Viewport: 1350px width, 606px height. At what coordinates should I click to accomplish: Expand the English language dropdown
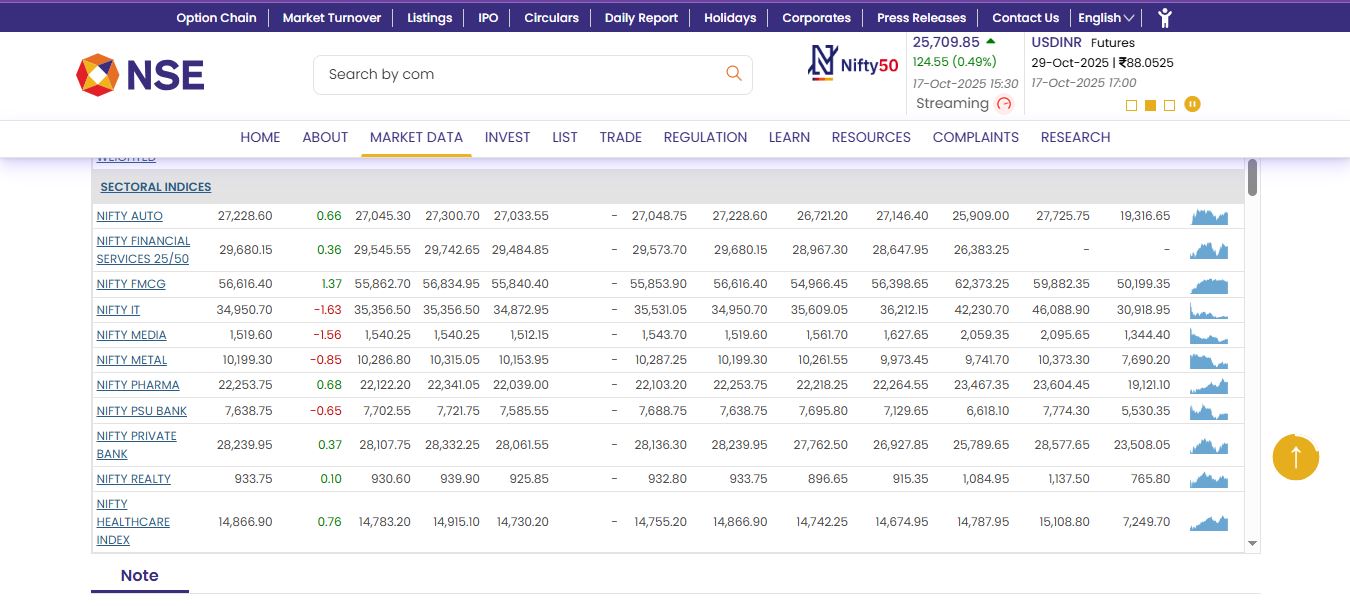click(1106, 17)
